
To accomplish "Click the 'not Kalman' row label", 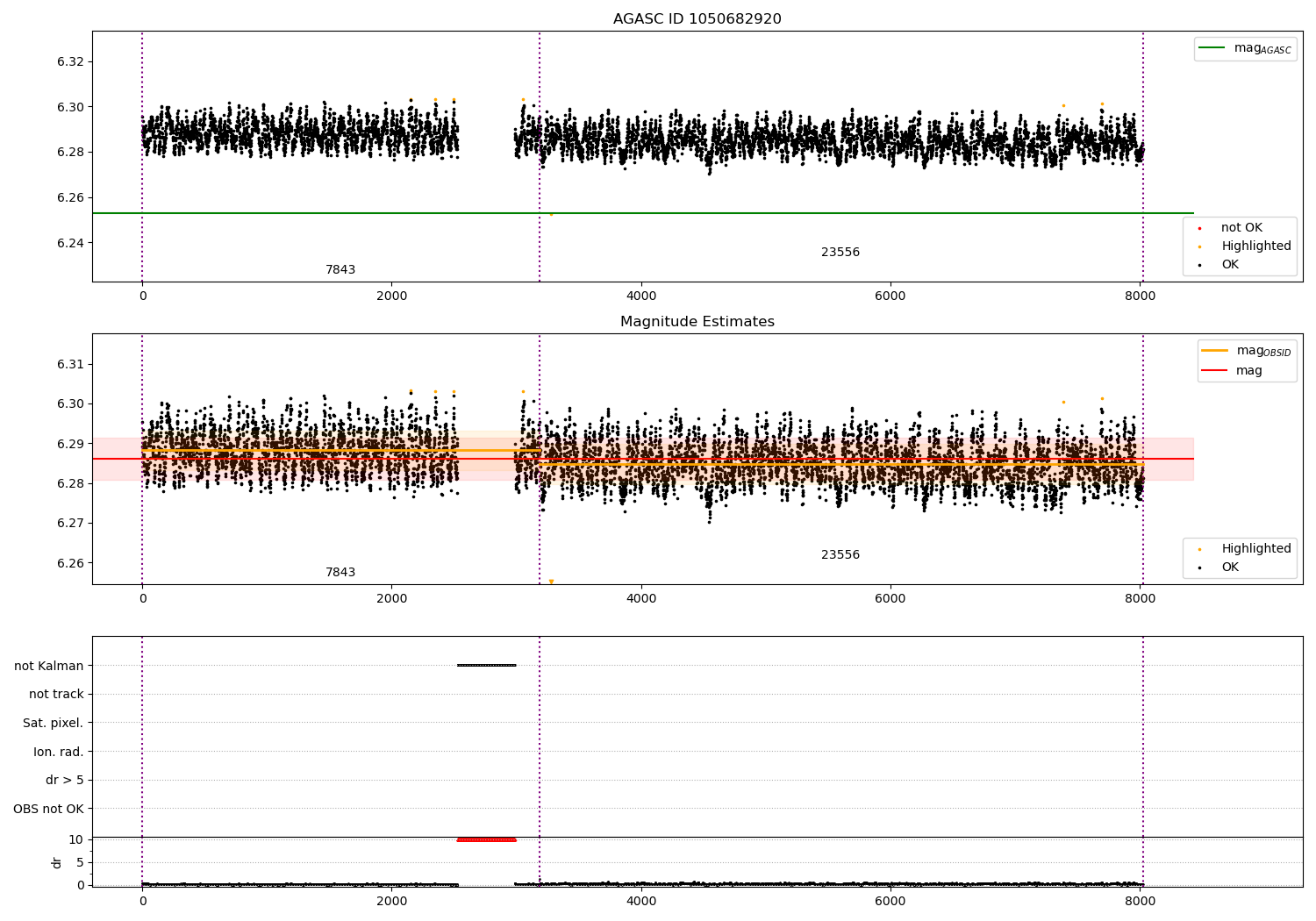I will 49,666.
